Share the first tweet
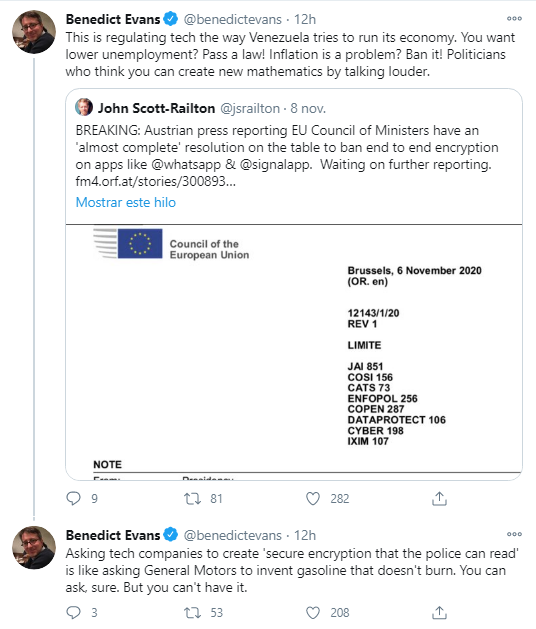 tap(439, 498)
